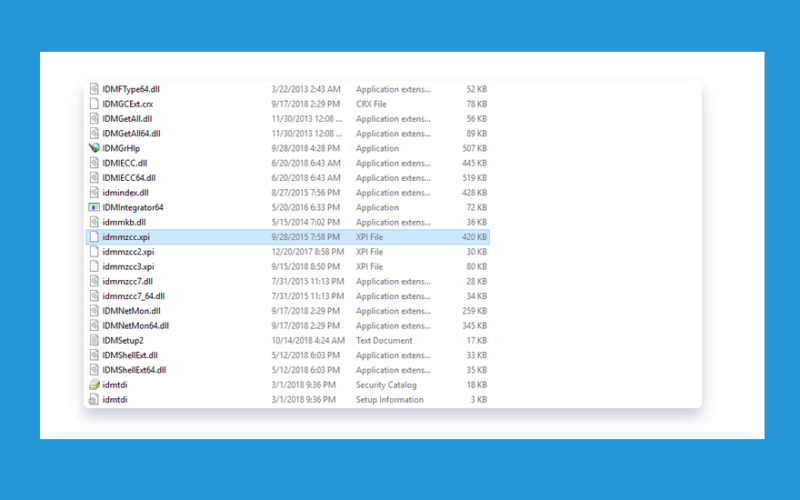Image resolution: width=800 pixels, height=500 pixels.
Task: Select the icon beside IDMIECC.dll
Action: (x=94, y=163)
